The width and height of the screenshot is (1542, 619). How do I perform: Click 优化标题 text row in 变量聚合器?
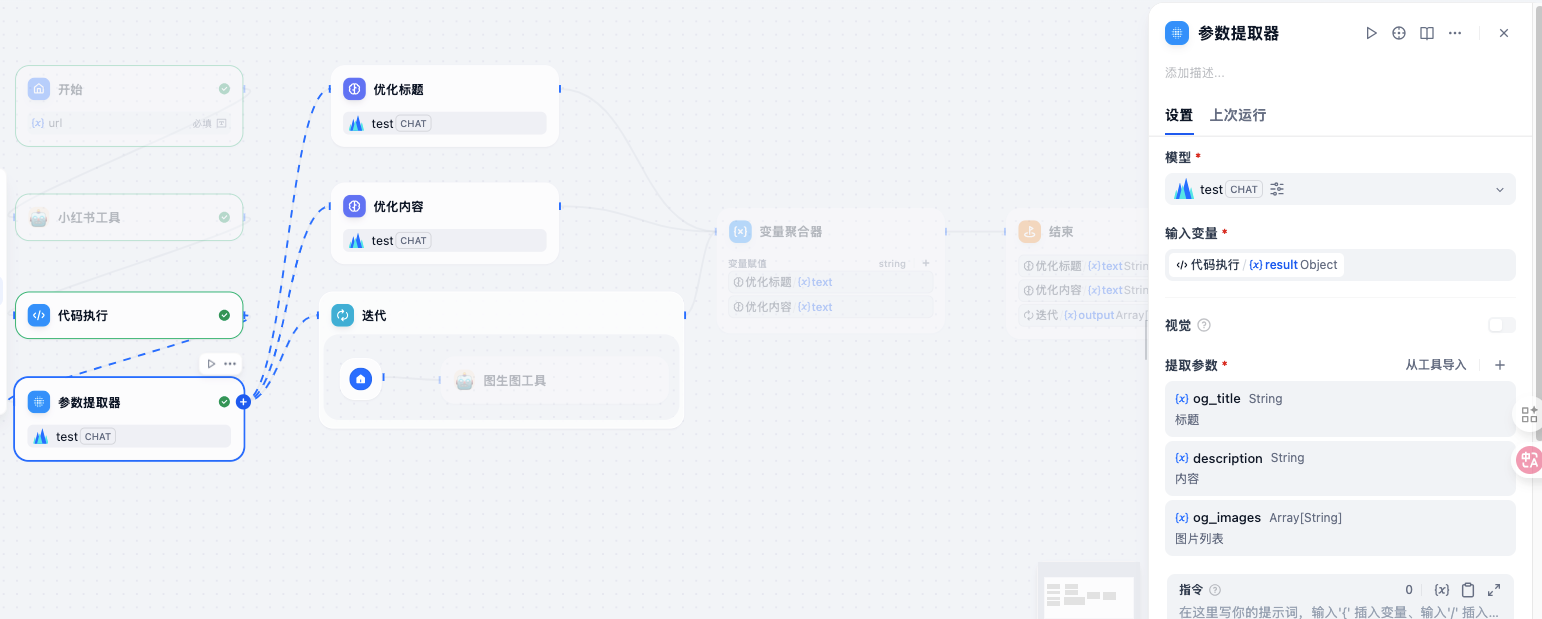click(831, 282)
